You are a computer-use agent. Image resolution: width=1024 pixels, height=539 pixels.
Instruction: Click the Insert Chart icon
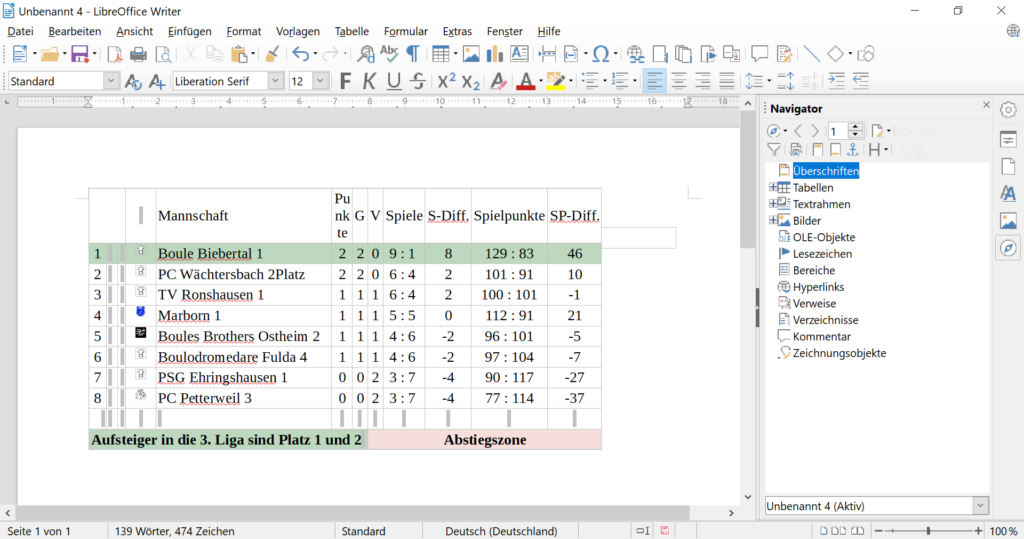(494, 54)
